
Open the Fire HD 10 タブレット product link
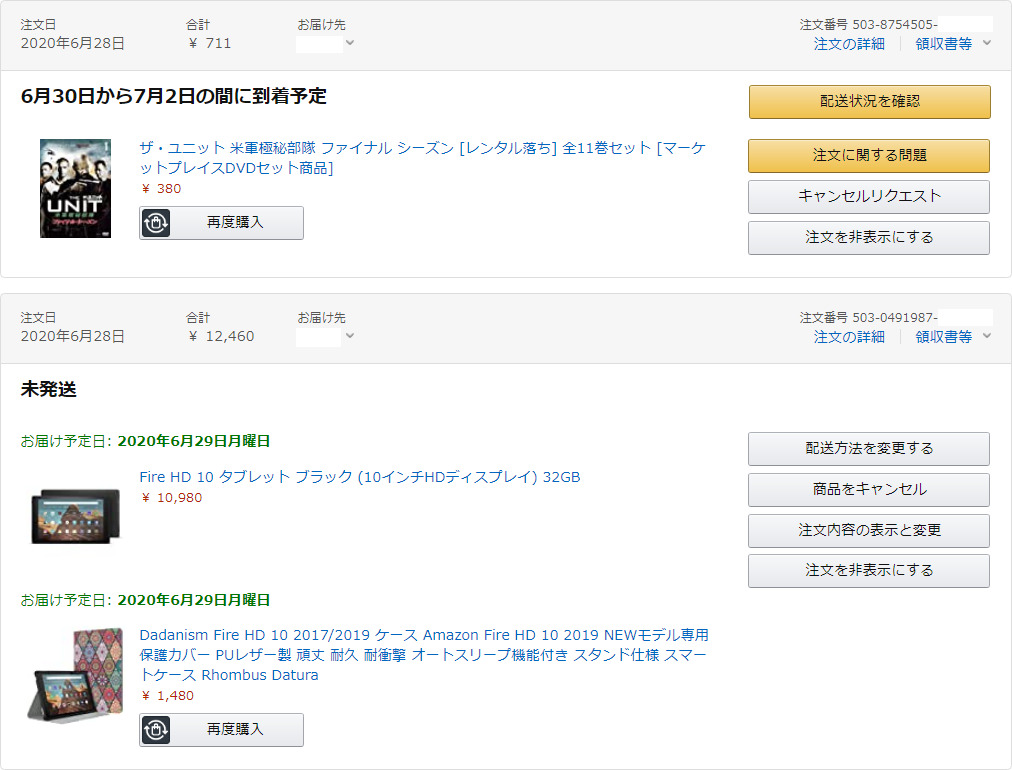(x=359, y=477)
